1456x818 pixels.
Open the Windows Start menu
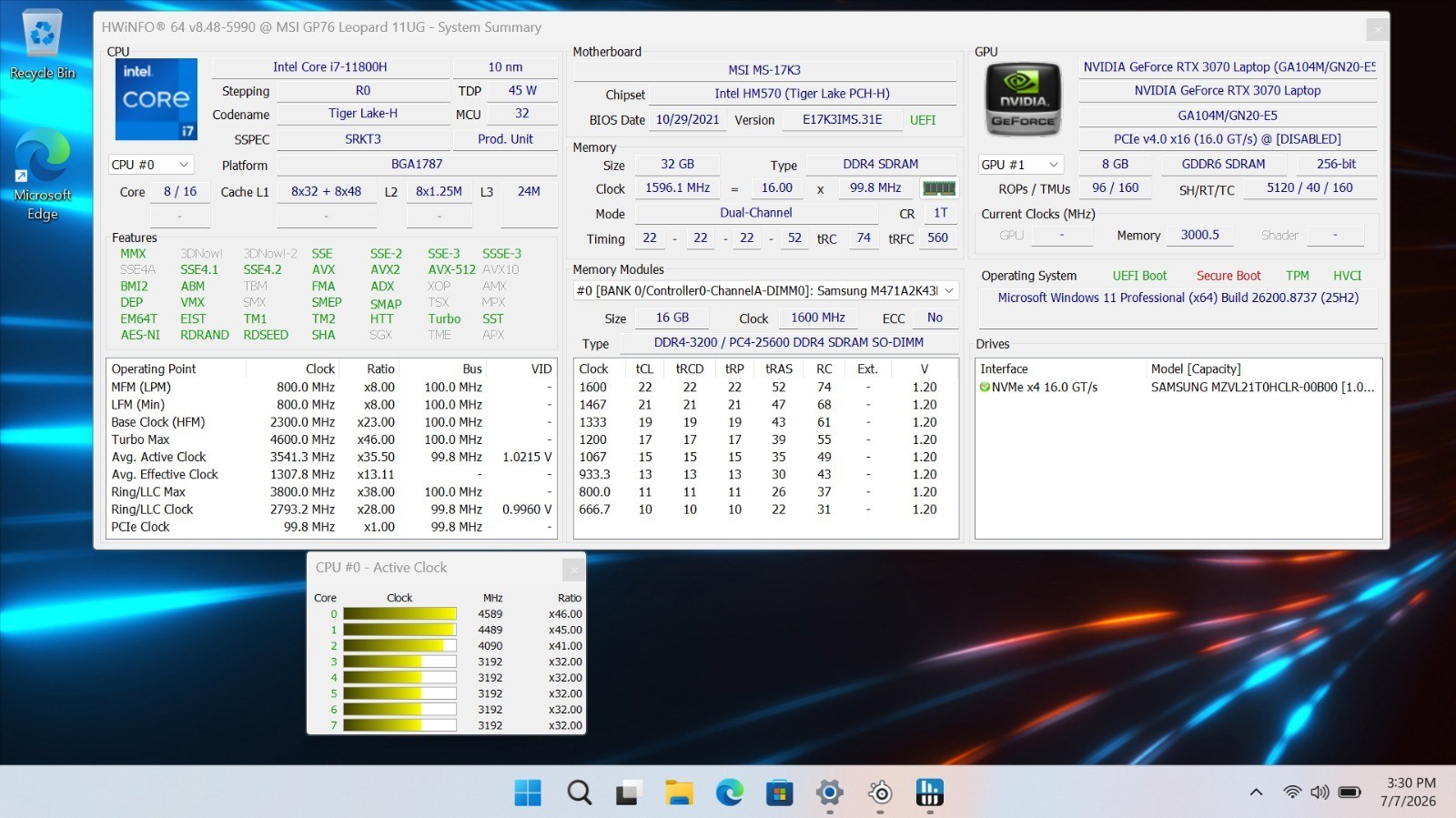click(528, 793)
